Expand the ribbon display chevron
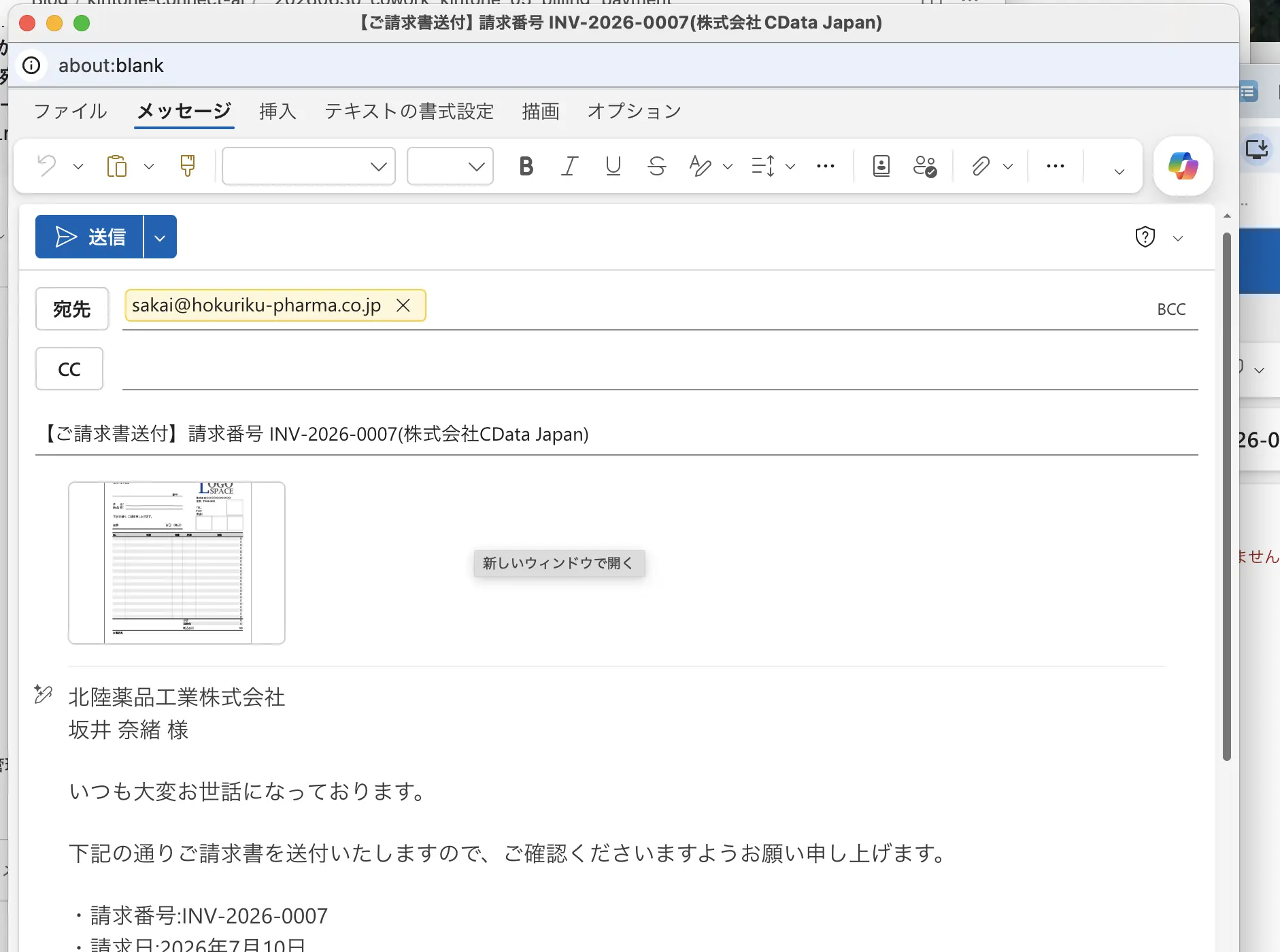The image size is (1280, 952). point(1119,172)
